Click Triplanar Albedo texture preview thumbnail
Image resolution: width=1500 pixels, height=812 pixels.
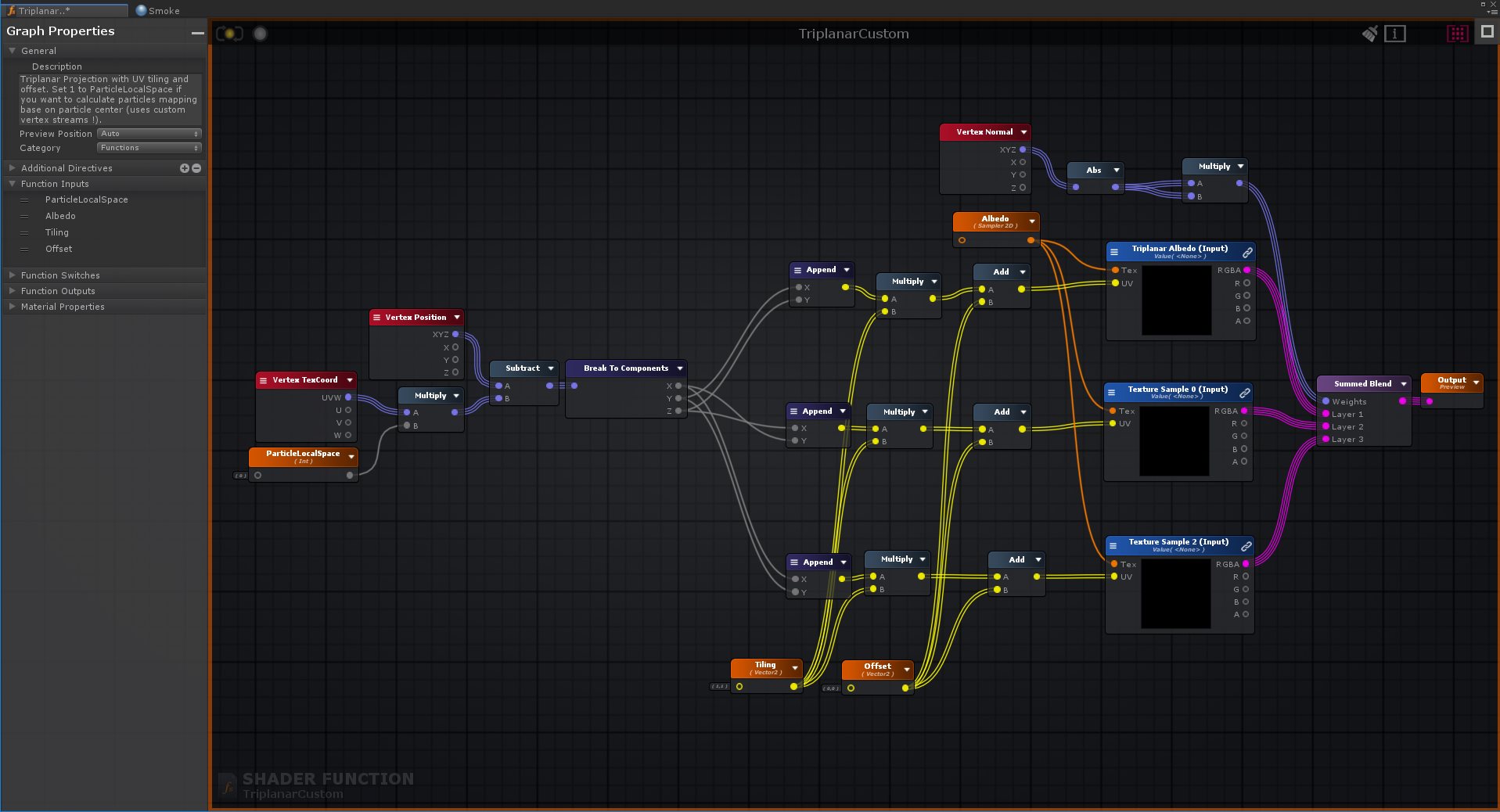click(1177, 300)
